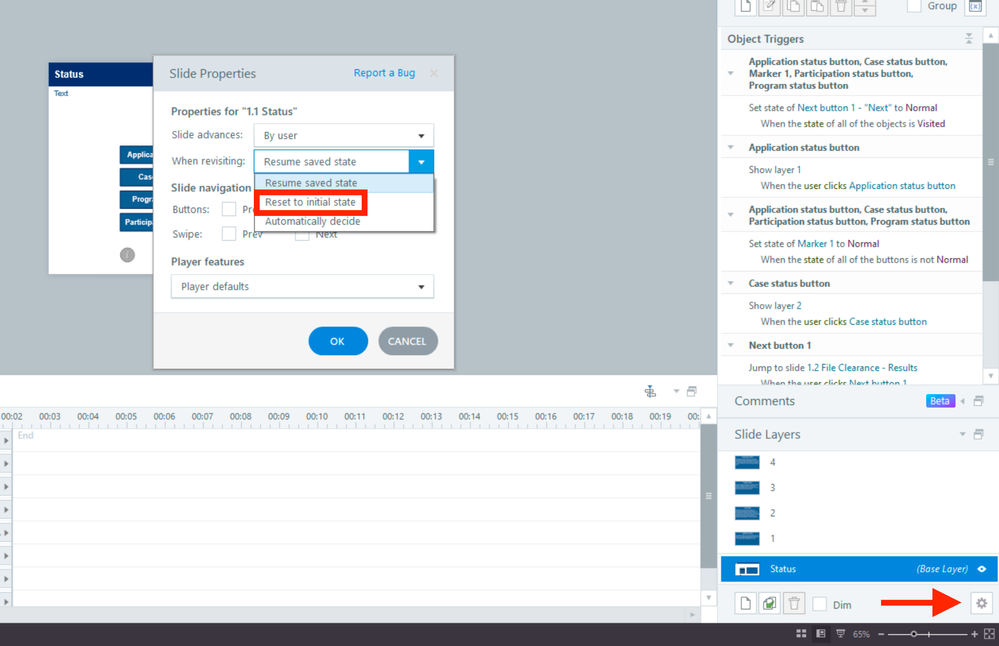
Task: Open the Report a Bug link
Action: pyautogui.click(x=384, y=73)
